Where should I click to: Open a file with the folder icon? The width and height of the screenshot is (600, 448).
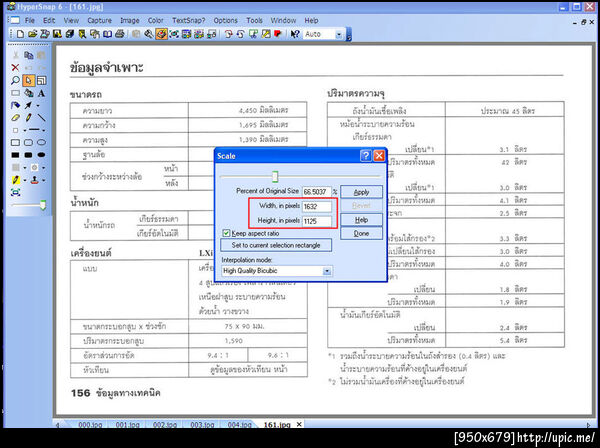click(33, 34)
